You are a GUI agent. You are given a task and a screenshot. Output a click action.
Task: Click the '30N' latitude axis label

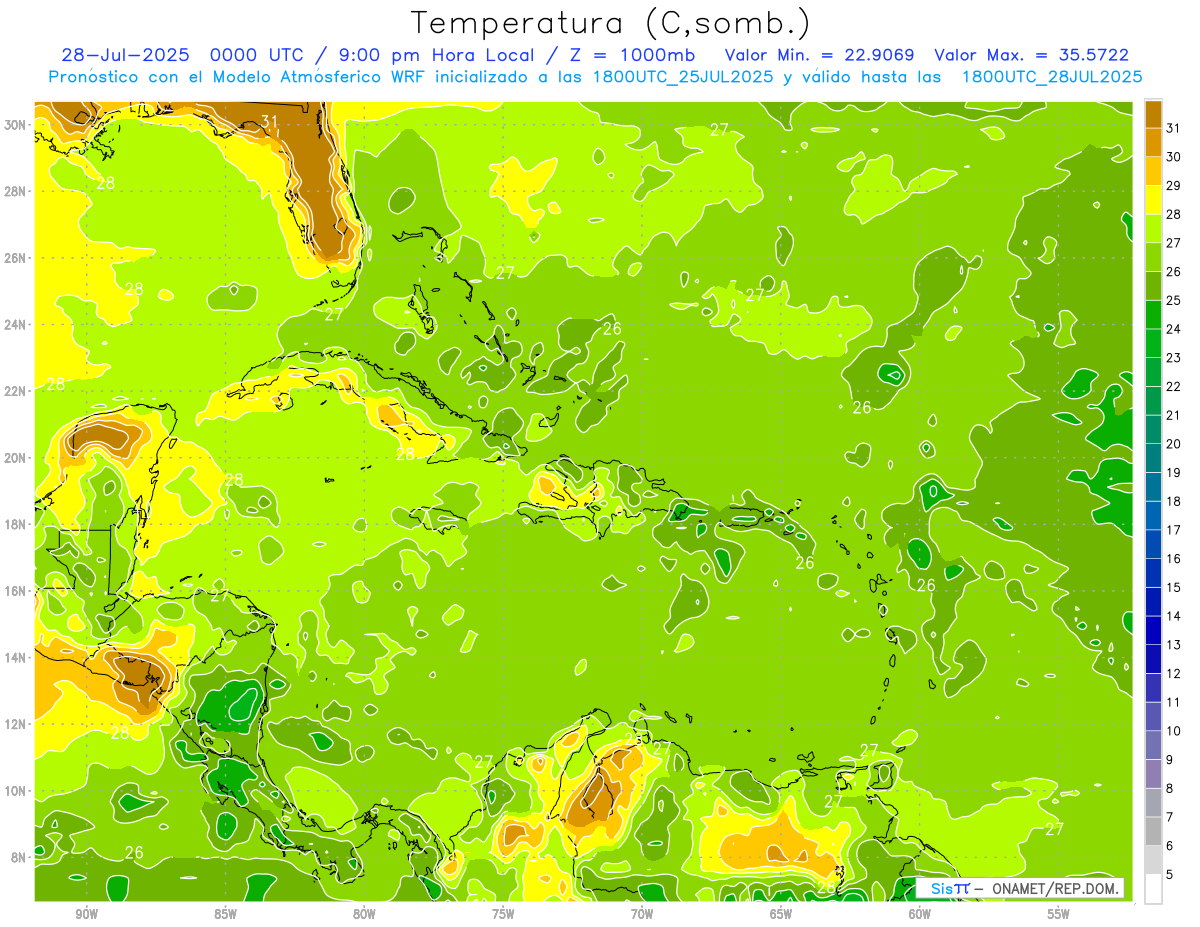(x=15, y=124)
